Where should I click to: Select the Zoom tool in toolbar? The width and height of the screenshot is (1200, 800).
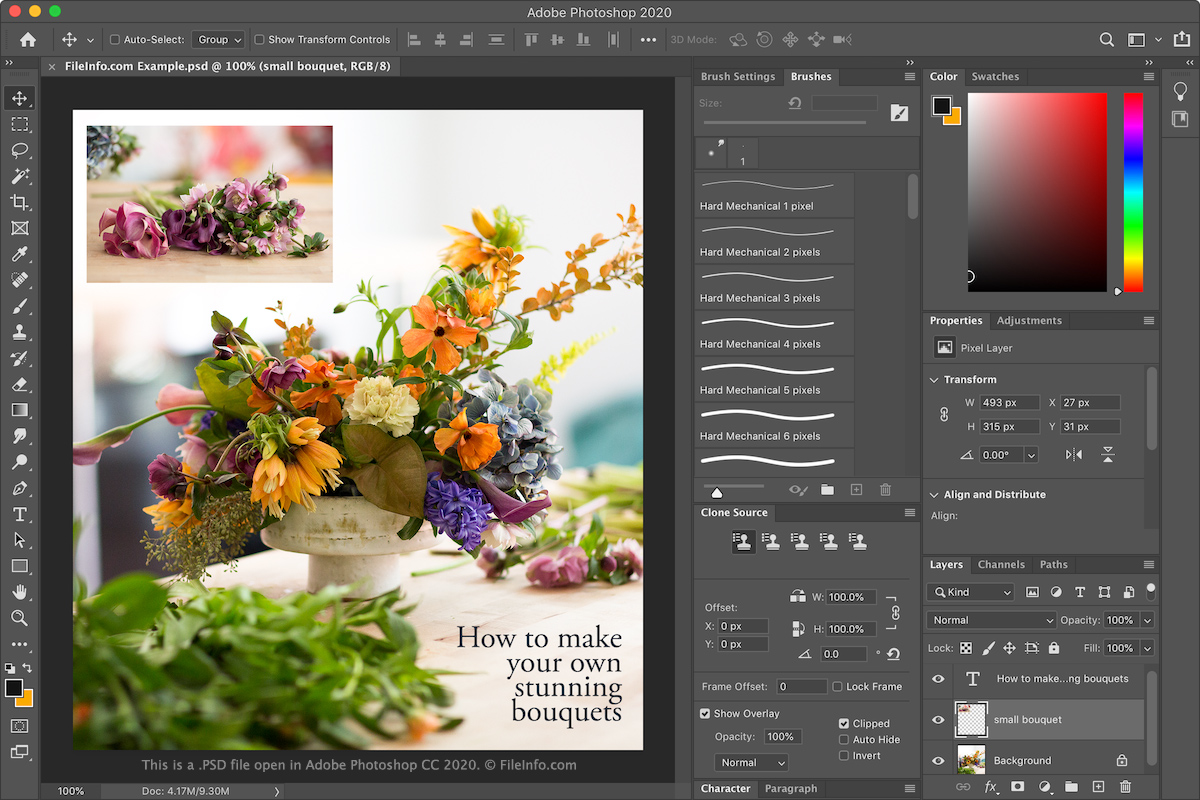(x=19, y=618)
